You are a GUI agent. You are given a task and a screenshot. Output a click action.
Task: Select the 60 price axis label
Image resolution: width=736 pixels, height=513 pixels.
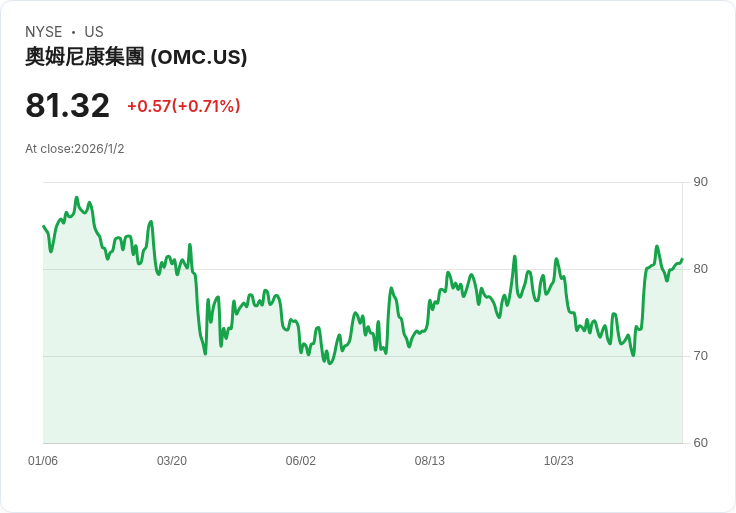700,443
